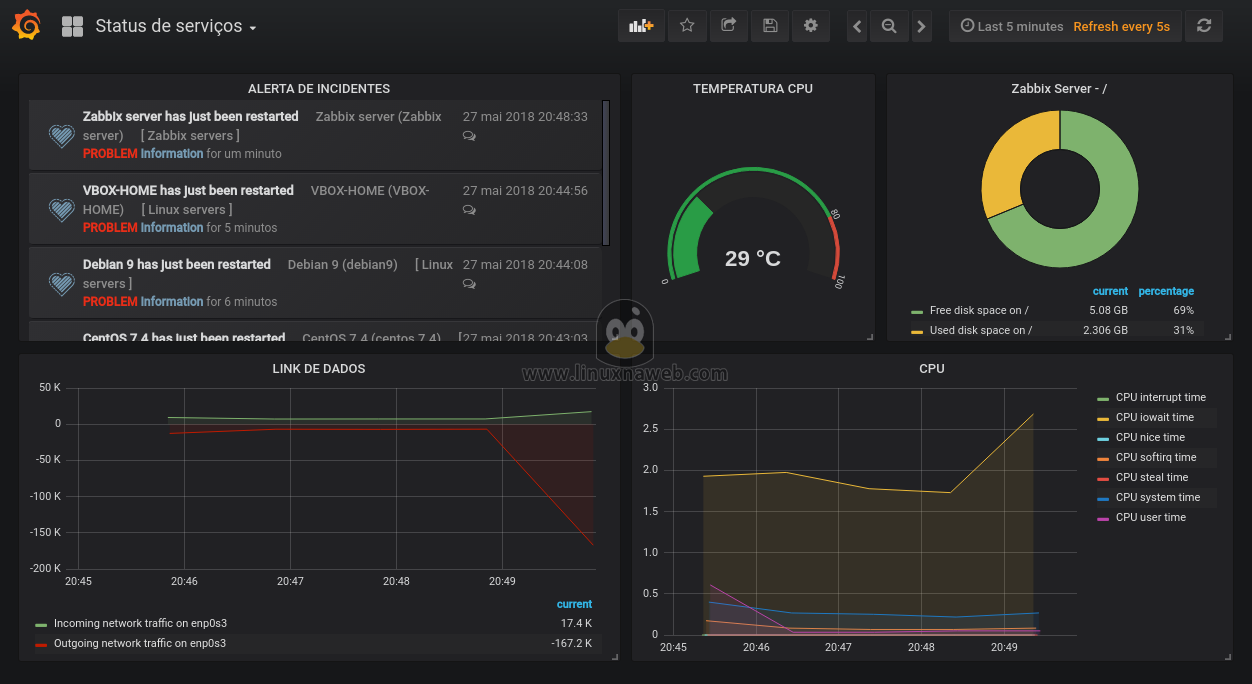Select the VBOX-HOME has just been restarted alert

188,191
